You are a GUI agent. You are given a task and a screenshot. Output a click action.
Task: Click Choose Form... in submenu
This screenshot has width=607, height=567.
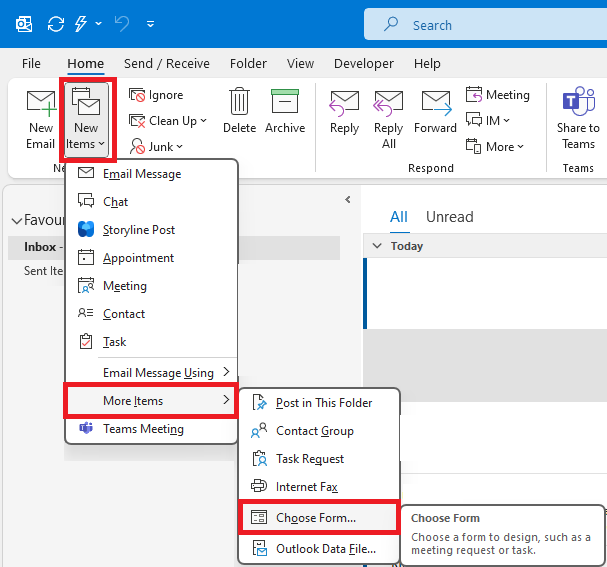pos(319,517)
